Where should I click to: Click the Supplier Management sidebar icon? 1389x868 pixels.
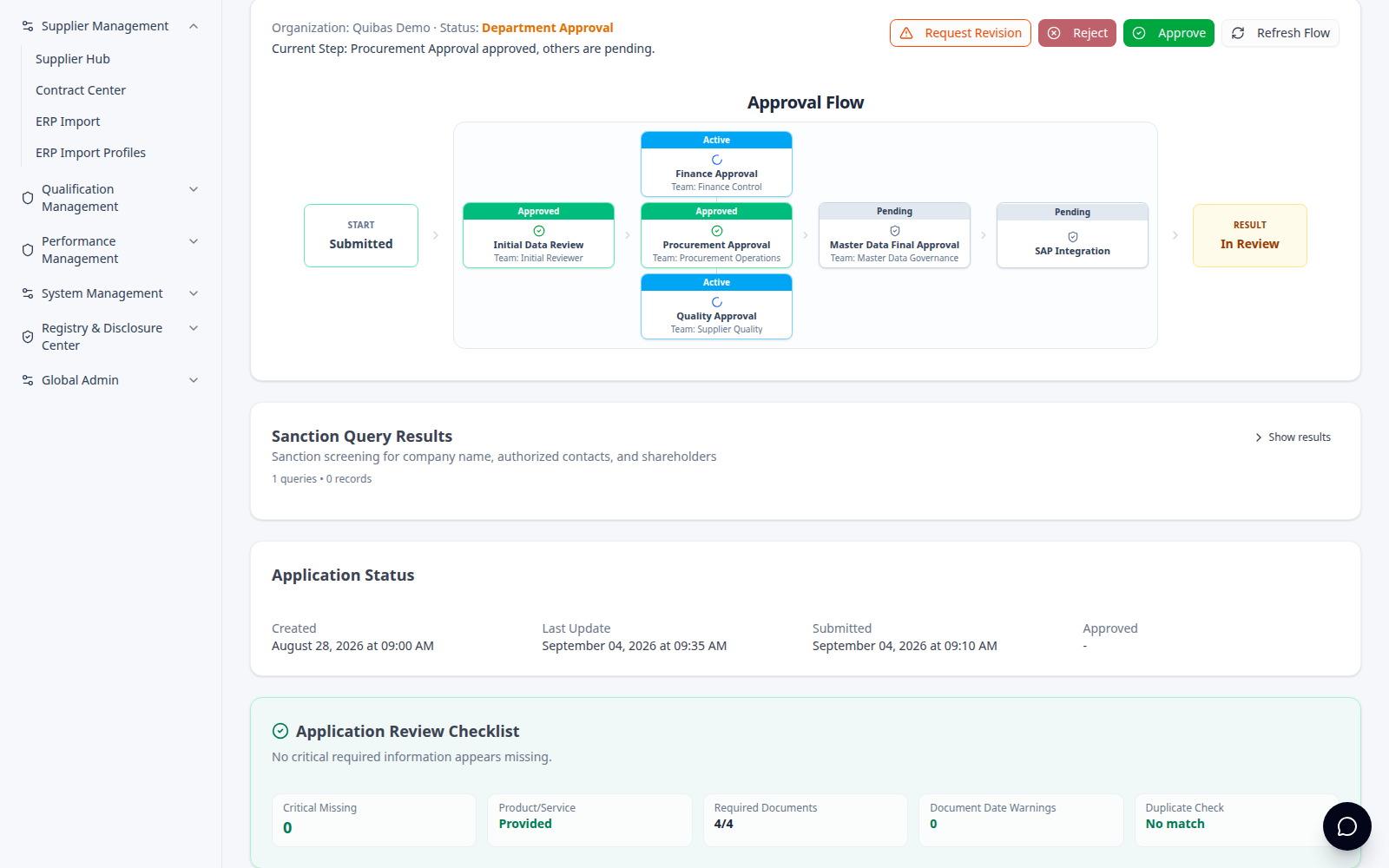point(28,26)
